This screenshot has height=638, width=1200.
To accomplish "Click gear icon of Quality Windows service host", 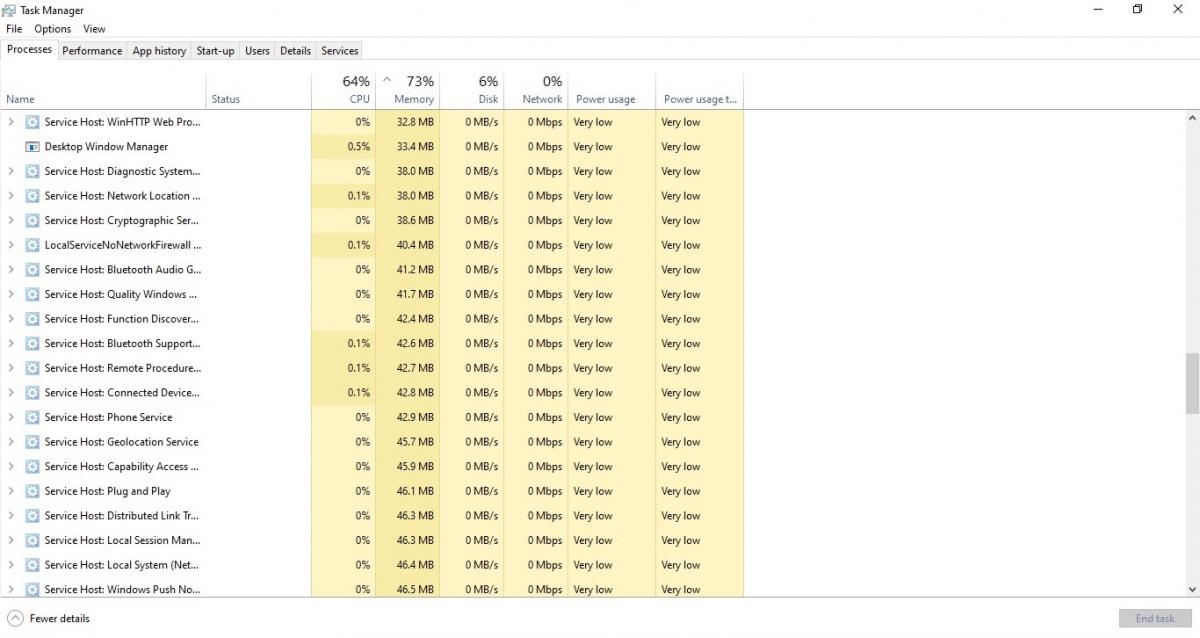I will (32, 294).
